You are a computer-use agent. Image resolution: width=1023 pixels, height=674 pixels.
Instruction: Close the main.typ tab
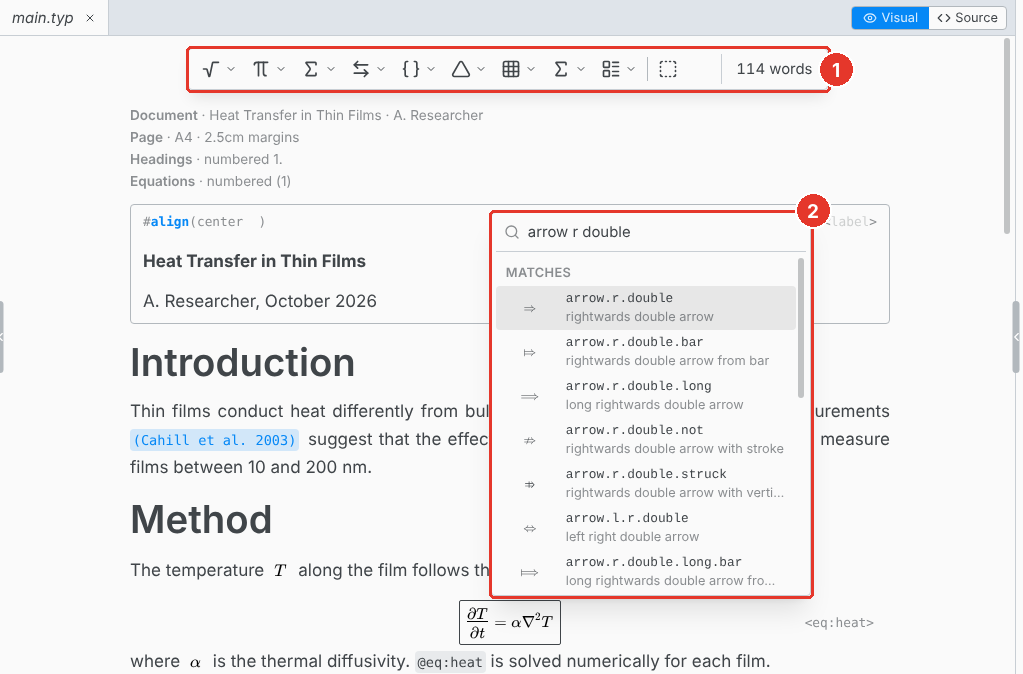click(x=90, y=18)
